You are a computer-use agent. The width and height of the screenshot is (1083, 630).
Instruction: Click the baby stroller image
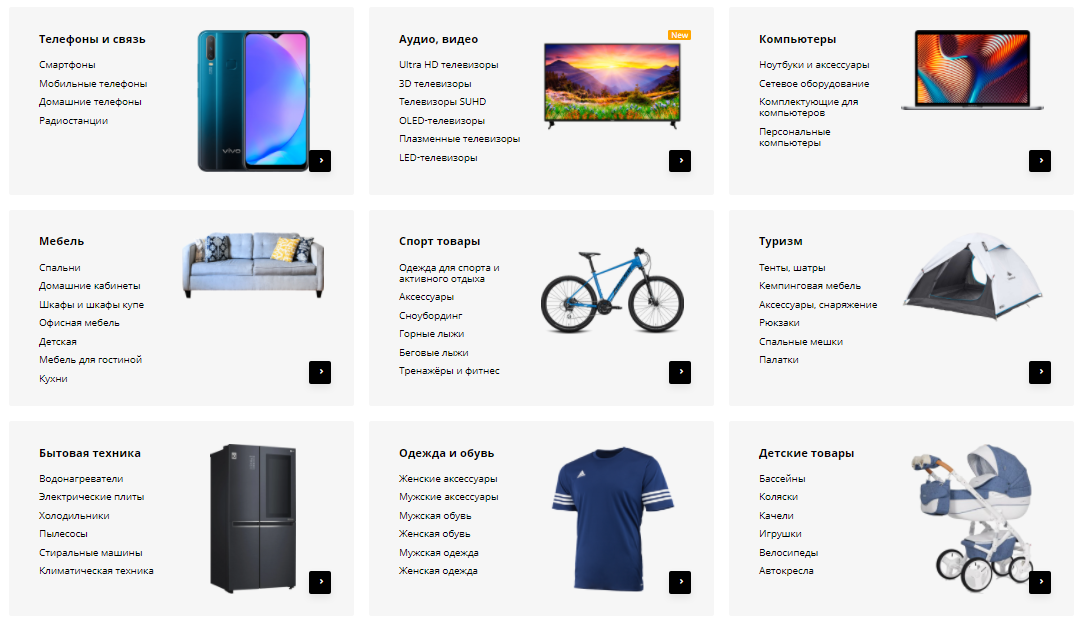975,518
